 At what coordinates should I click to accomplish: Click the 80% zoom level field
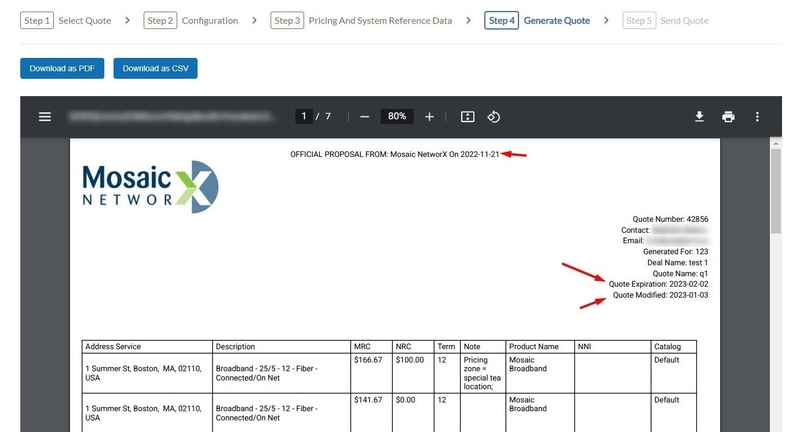tap(397, 117)
